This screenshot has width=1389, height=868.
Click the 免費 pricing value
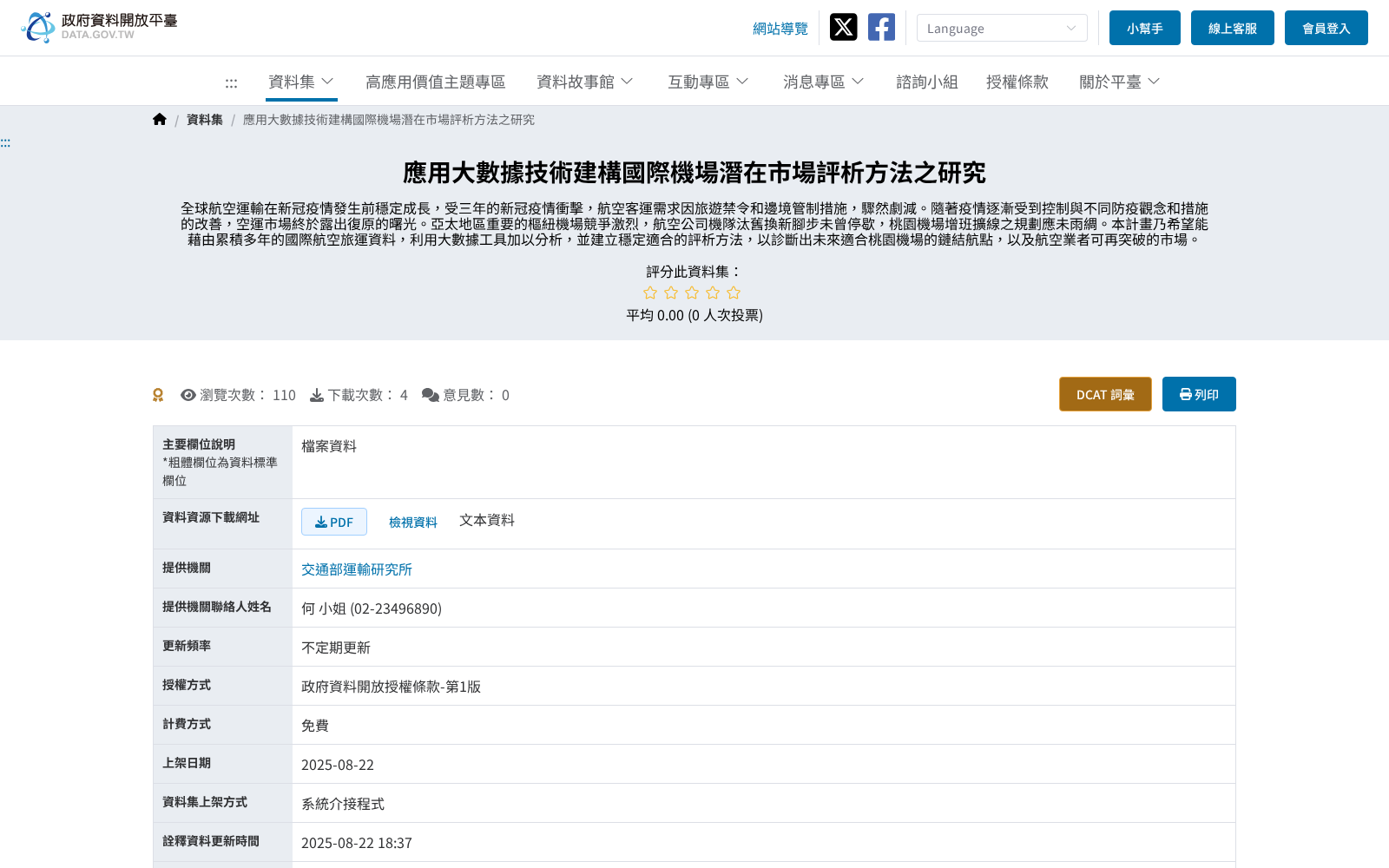315,726
